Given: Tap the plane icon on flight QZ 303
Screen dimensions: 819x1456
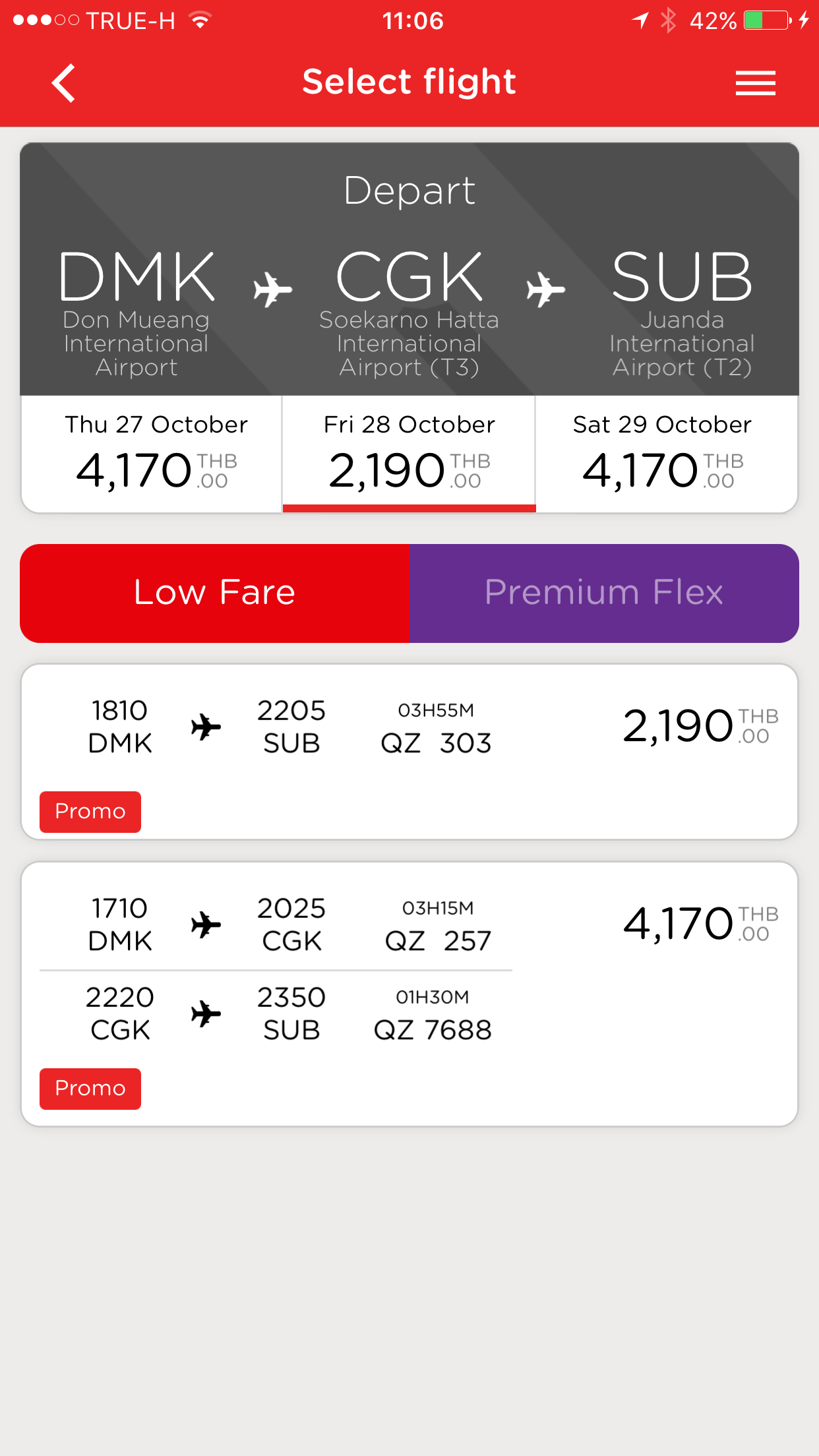Looking at the screenshot, I should pyautogui.click(x=206, y=727).
